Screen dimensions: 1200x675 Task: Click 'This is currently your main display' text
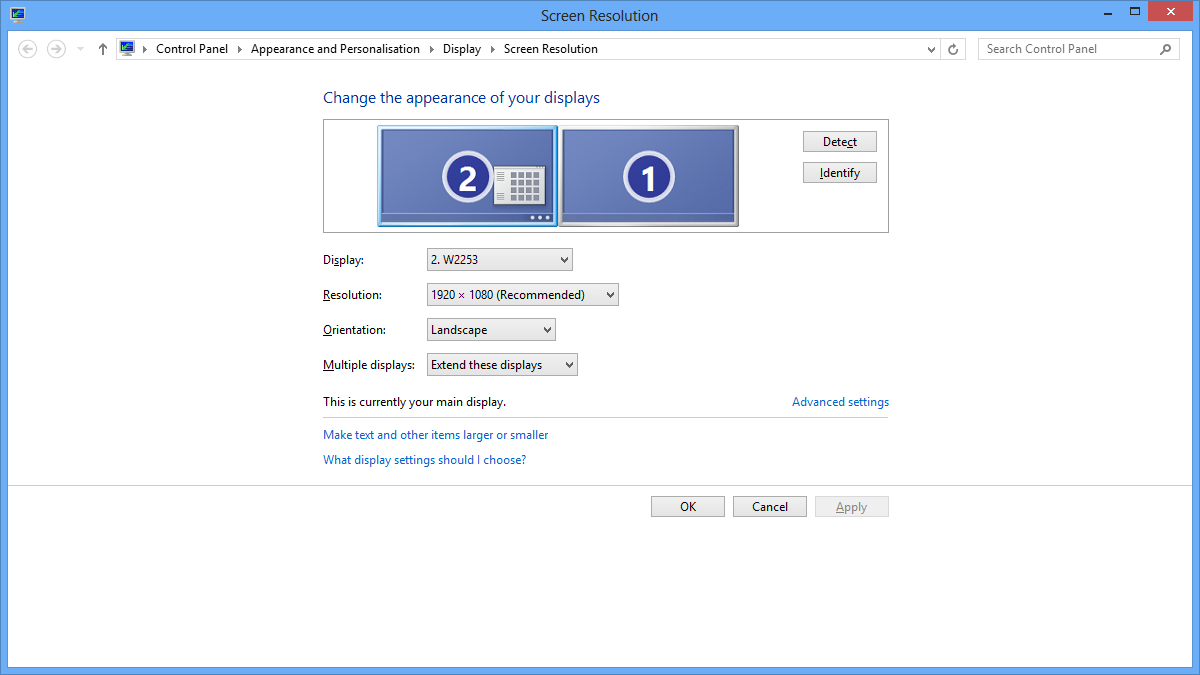pos(414,402)
